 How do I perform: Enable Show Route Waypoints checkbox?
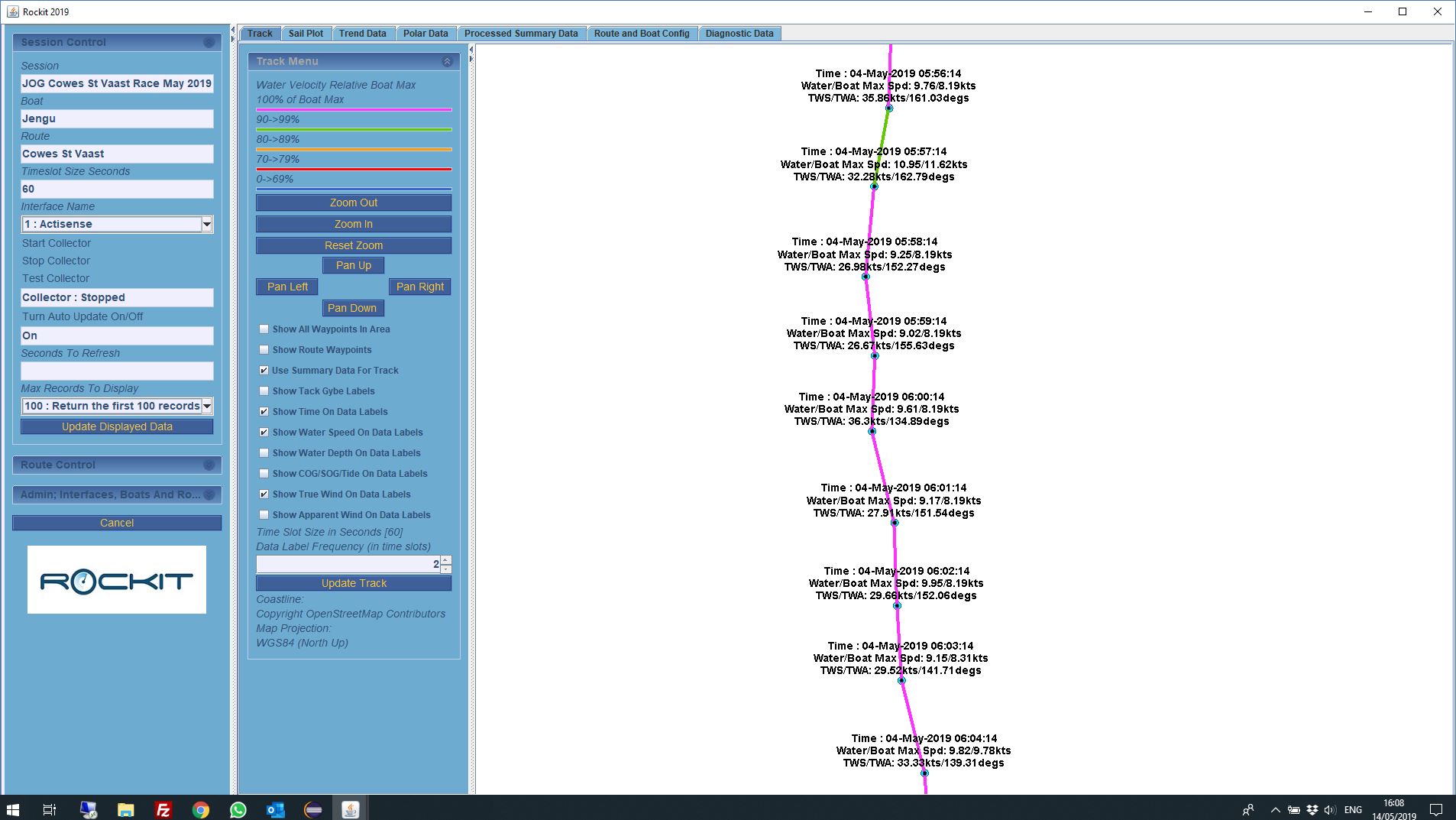point(264,350)
